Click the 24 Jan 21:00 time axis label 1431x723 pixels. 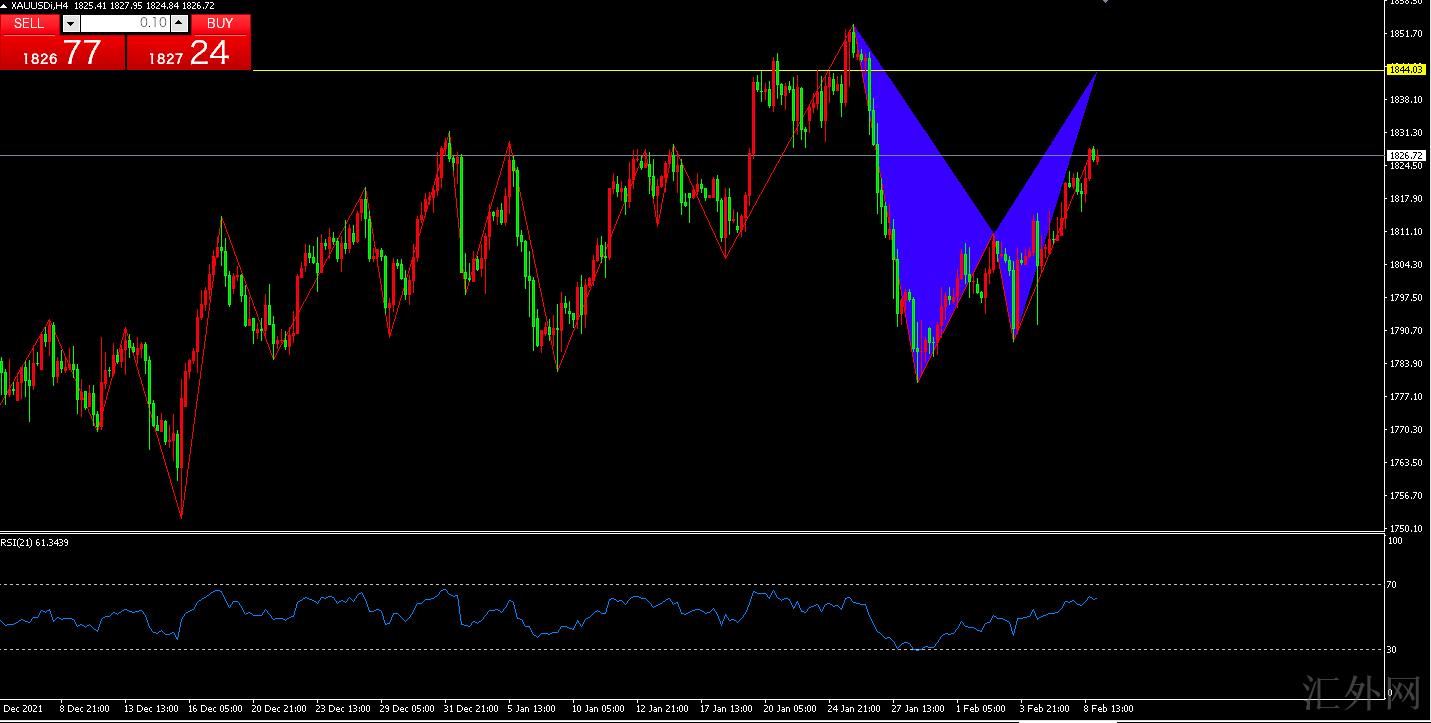click(855, 708)
